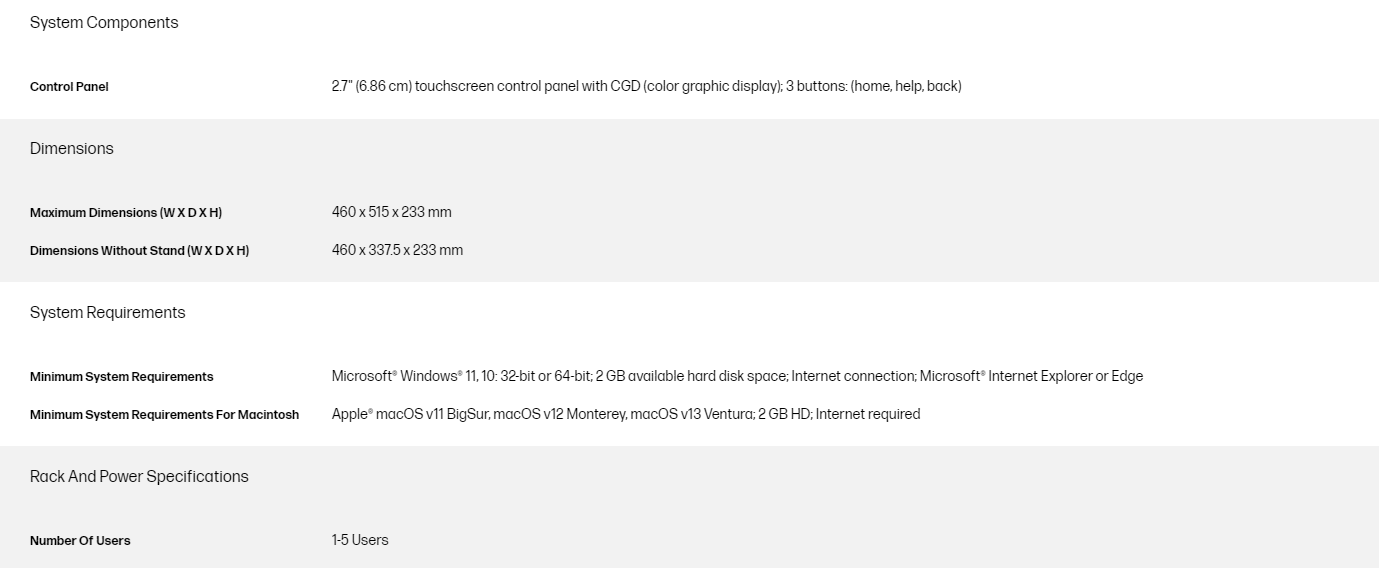
Task: Click the "2 GB HD; Internet required" text
Action: point(839,414)
